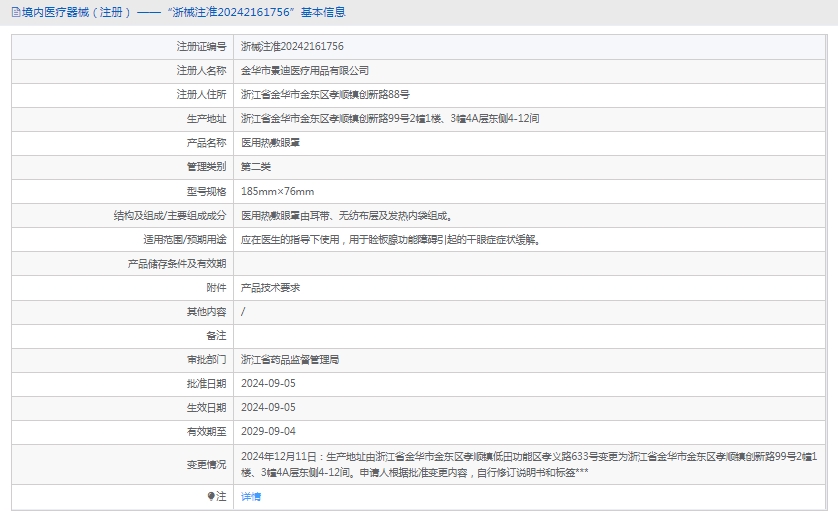This screenshot has width=838, height=514.
Task: Click the bullet icon beside 注 label
Action: click(210, 496)
